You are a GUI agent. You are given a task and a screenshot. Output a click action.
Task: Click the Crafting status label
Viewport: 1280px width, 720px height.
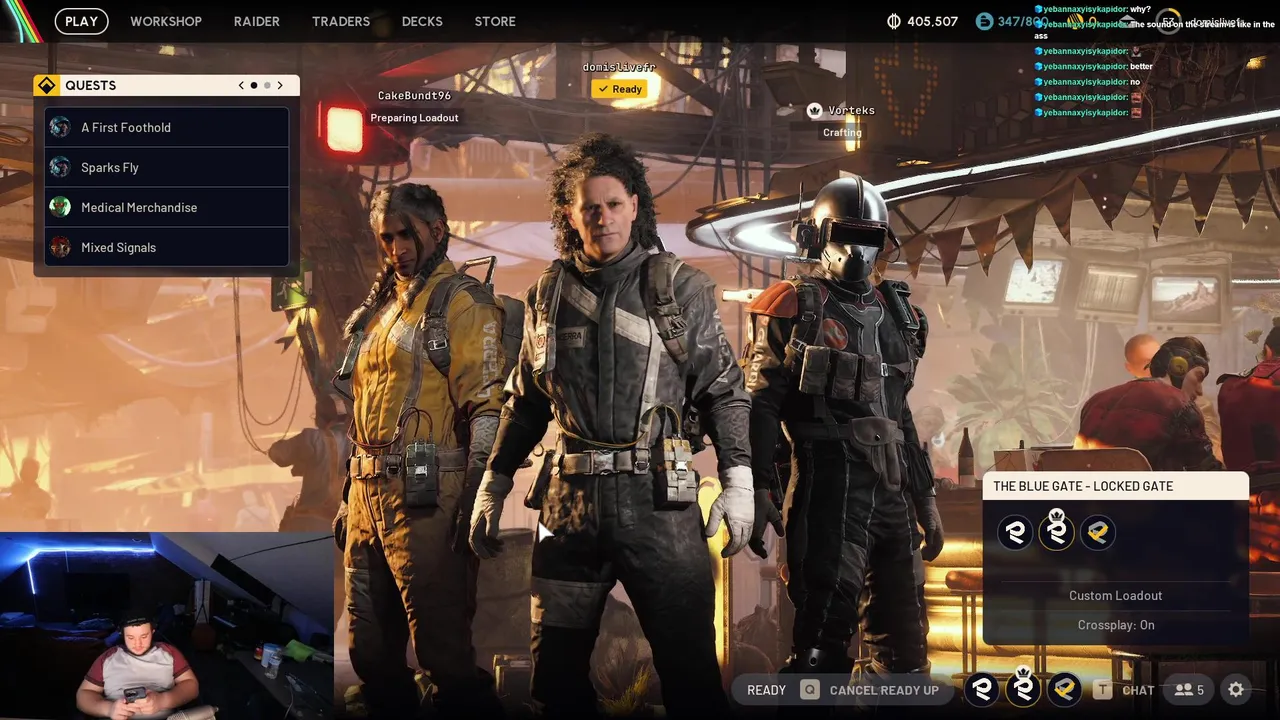pos(842,132)
